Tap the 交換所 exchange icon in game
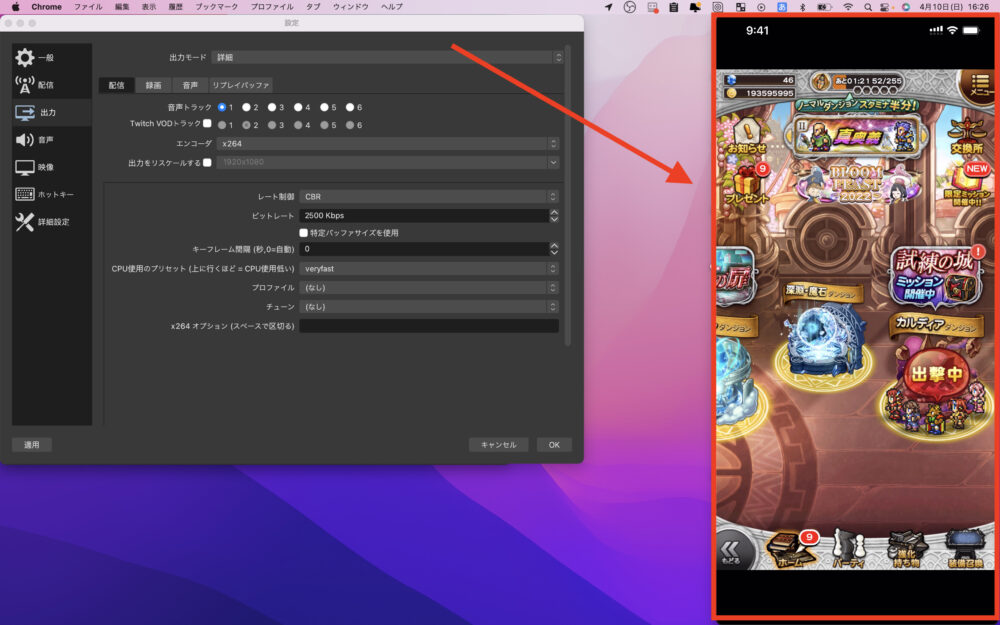The width and height of the screenshot is (1000, 625). 967,136
